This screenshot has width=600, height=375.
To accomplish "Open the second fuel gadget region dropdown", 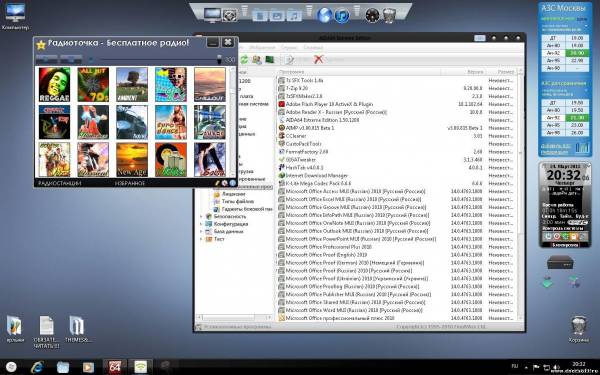I will coord(586,91).
